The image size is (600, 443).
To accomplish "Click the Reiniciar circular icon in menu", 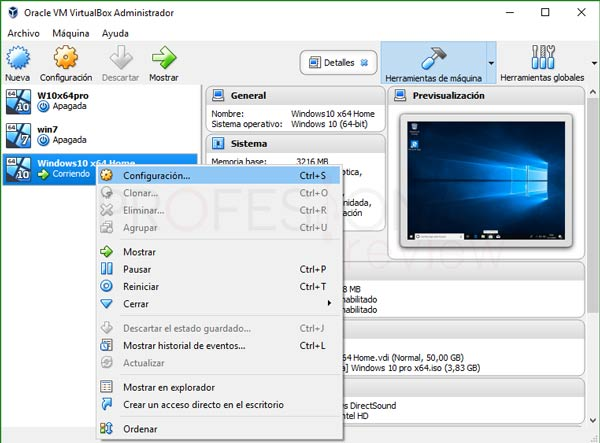I will point(106,286).
